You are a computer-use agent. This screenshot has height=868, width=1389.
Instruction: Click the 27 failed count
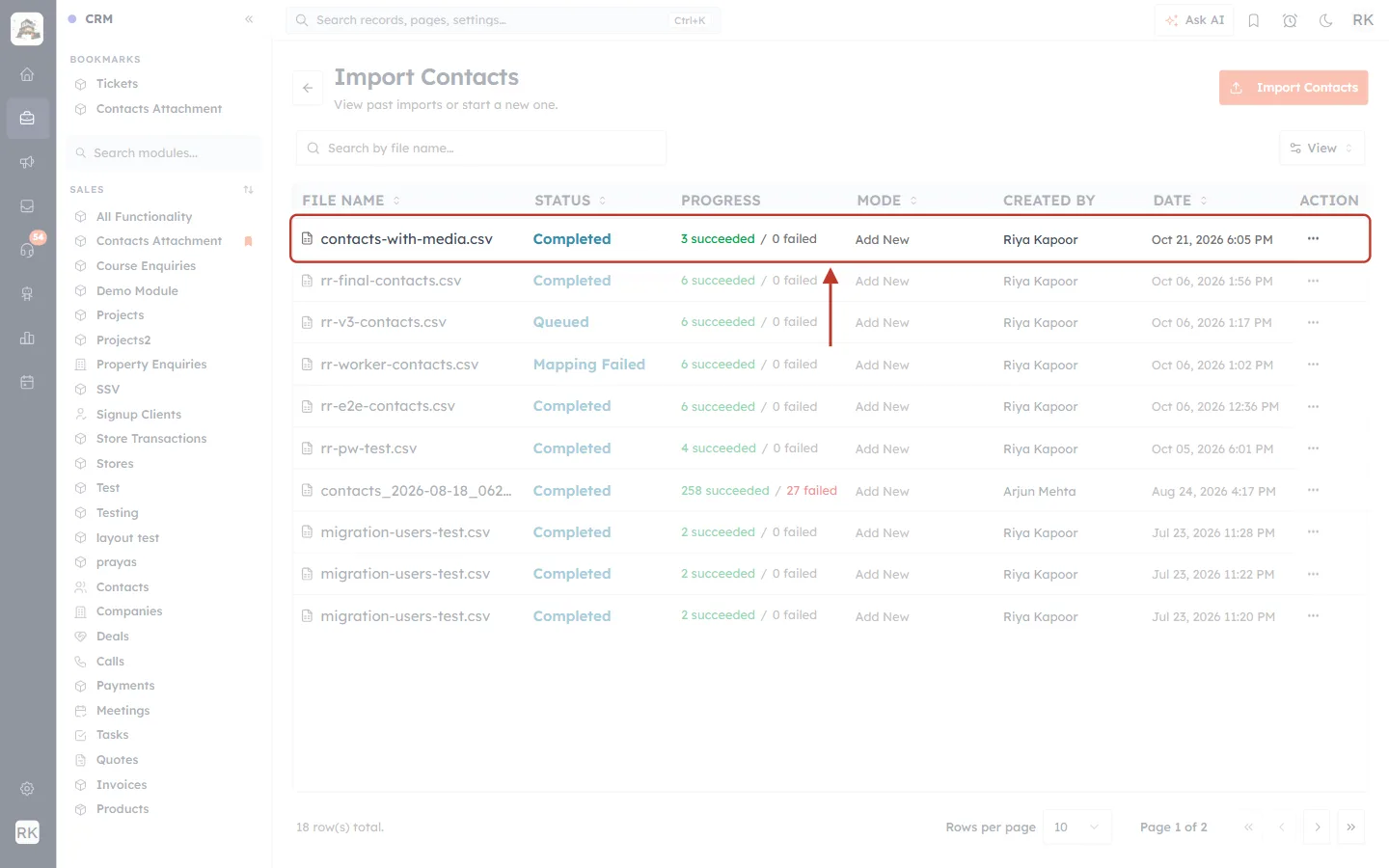point(811,491)
